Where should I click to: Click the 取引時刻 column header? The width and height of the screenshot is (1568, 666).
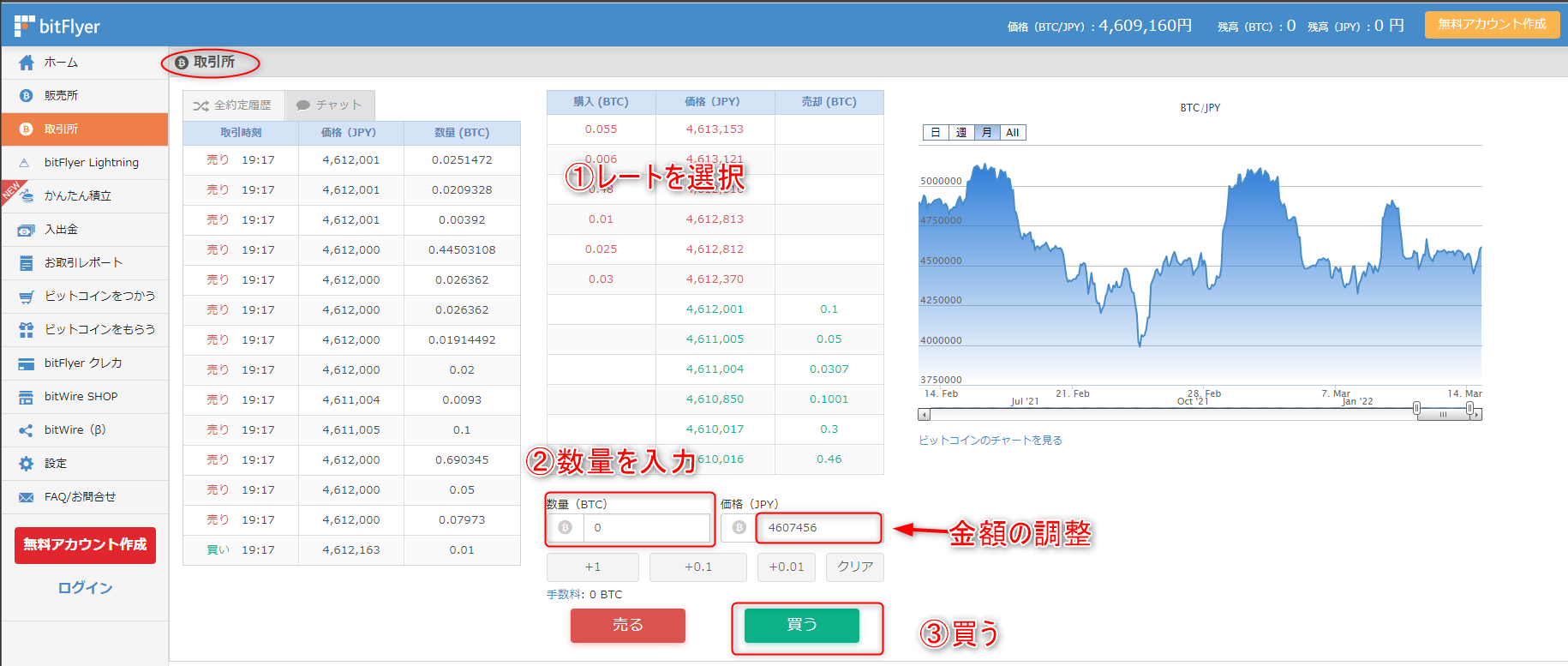pos(241,133)
